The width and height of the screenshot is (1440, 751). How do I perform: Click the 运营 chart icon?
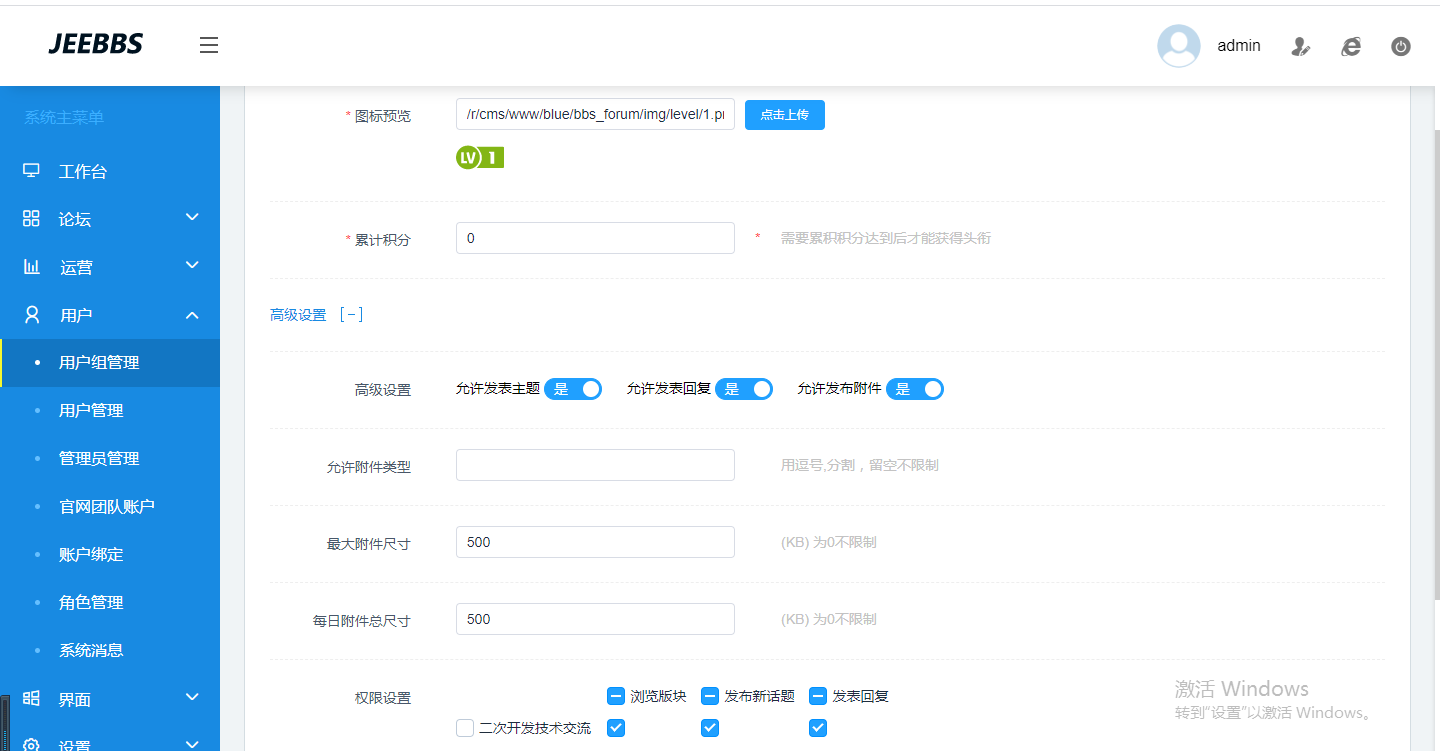(x=31, y=267)
